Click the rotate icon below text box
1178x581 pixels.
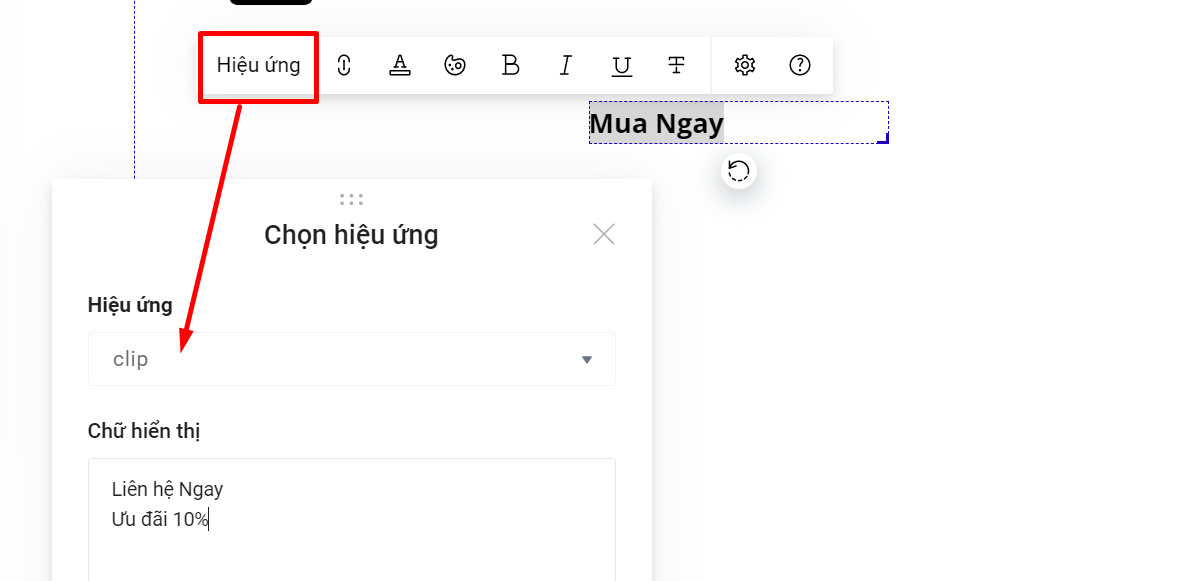click(739, 171)
